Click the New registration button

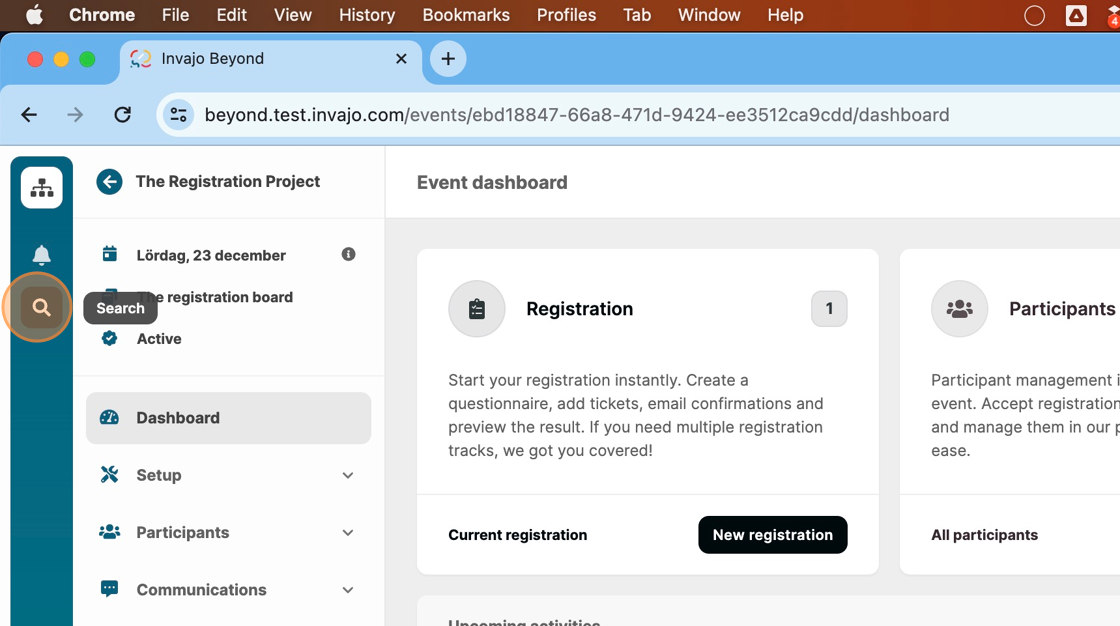(772, 535)
